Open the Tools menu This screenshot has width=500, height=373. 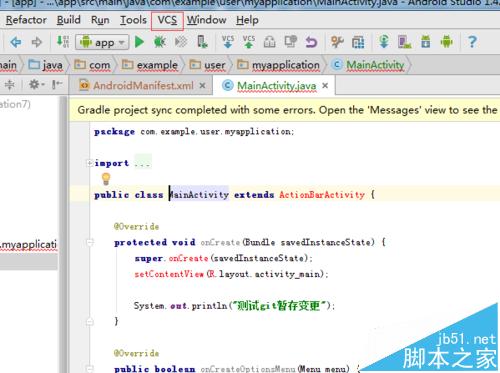point(133,20)
